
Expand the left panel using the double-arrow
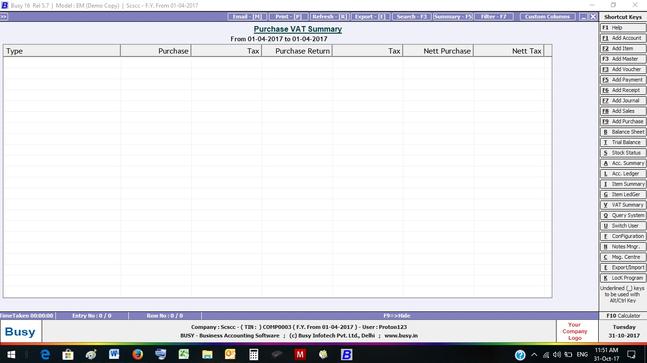coord(3,16)
